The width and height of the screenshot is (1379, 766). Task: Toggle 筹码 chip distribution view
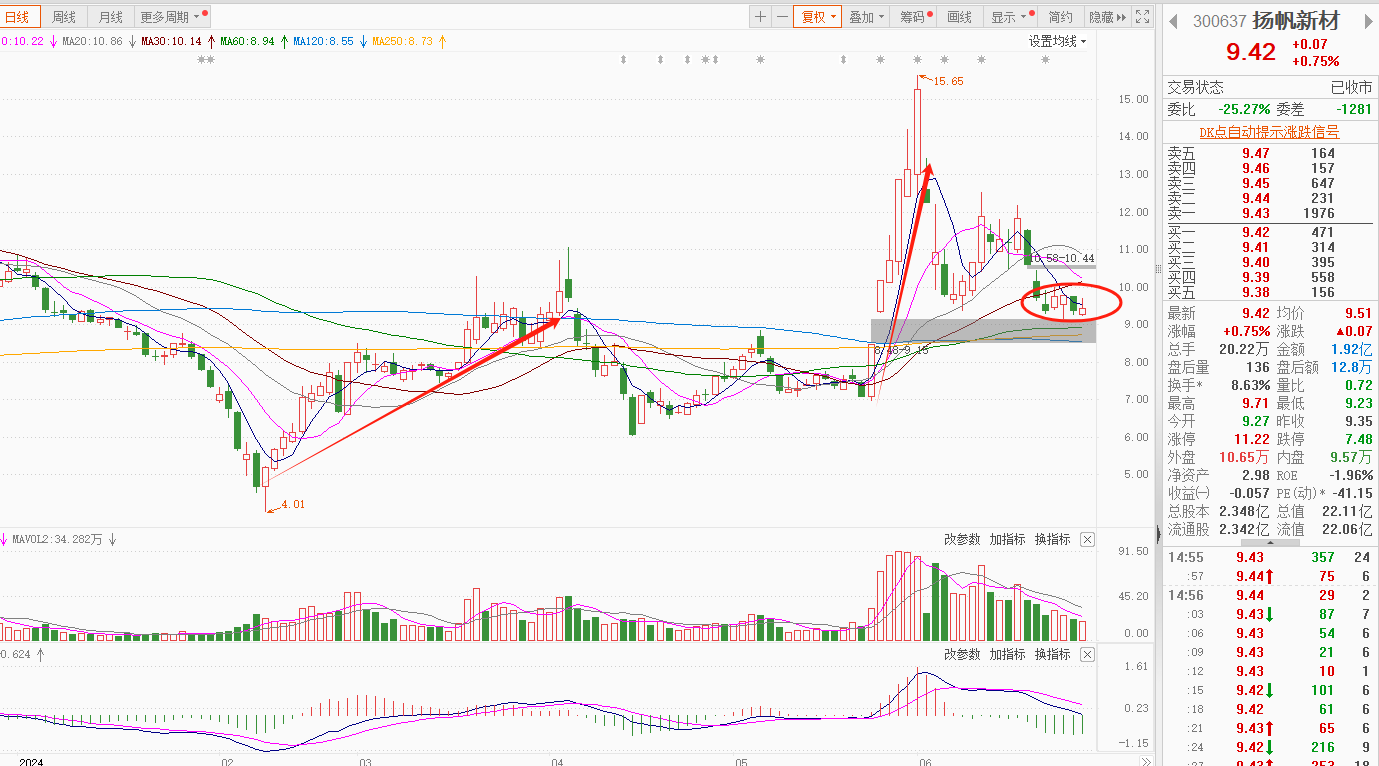[915, 17]
